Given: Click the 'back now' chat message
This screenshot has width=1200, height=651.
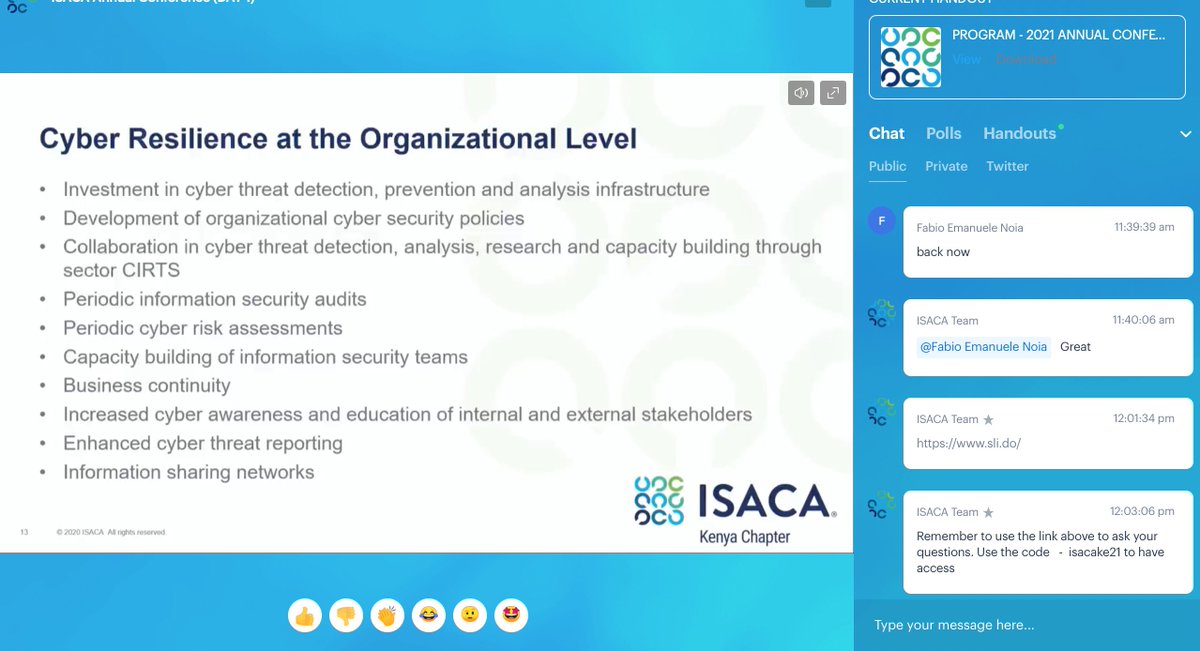Looking at the screenshot, I should (x=943, y=252).
